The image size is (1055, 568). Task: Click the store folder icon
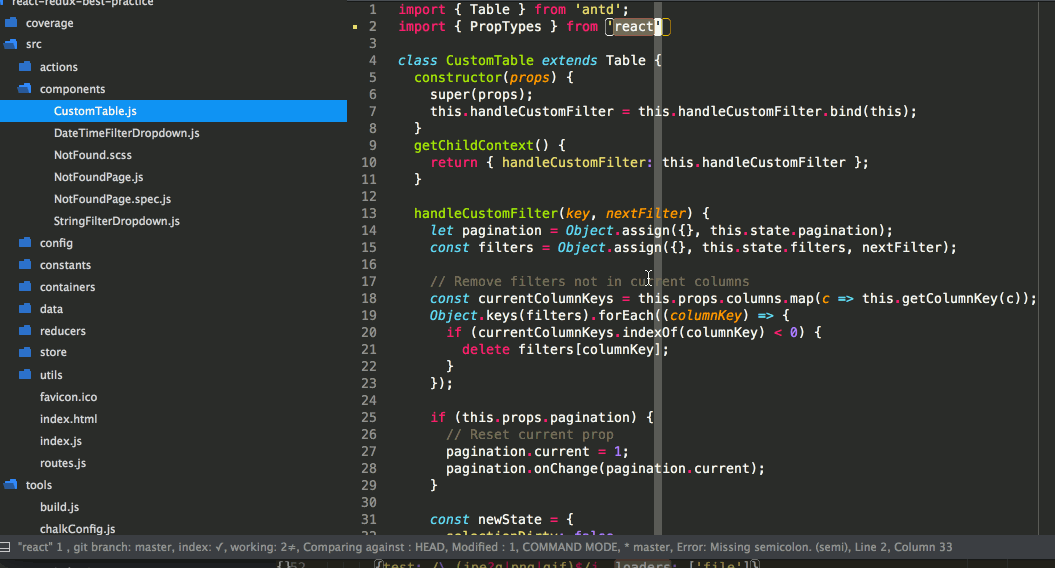tap(25, 352)
